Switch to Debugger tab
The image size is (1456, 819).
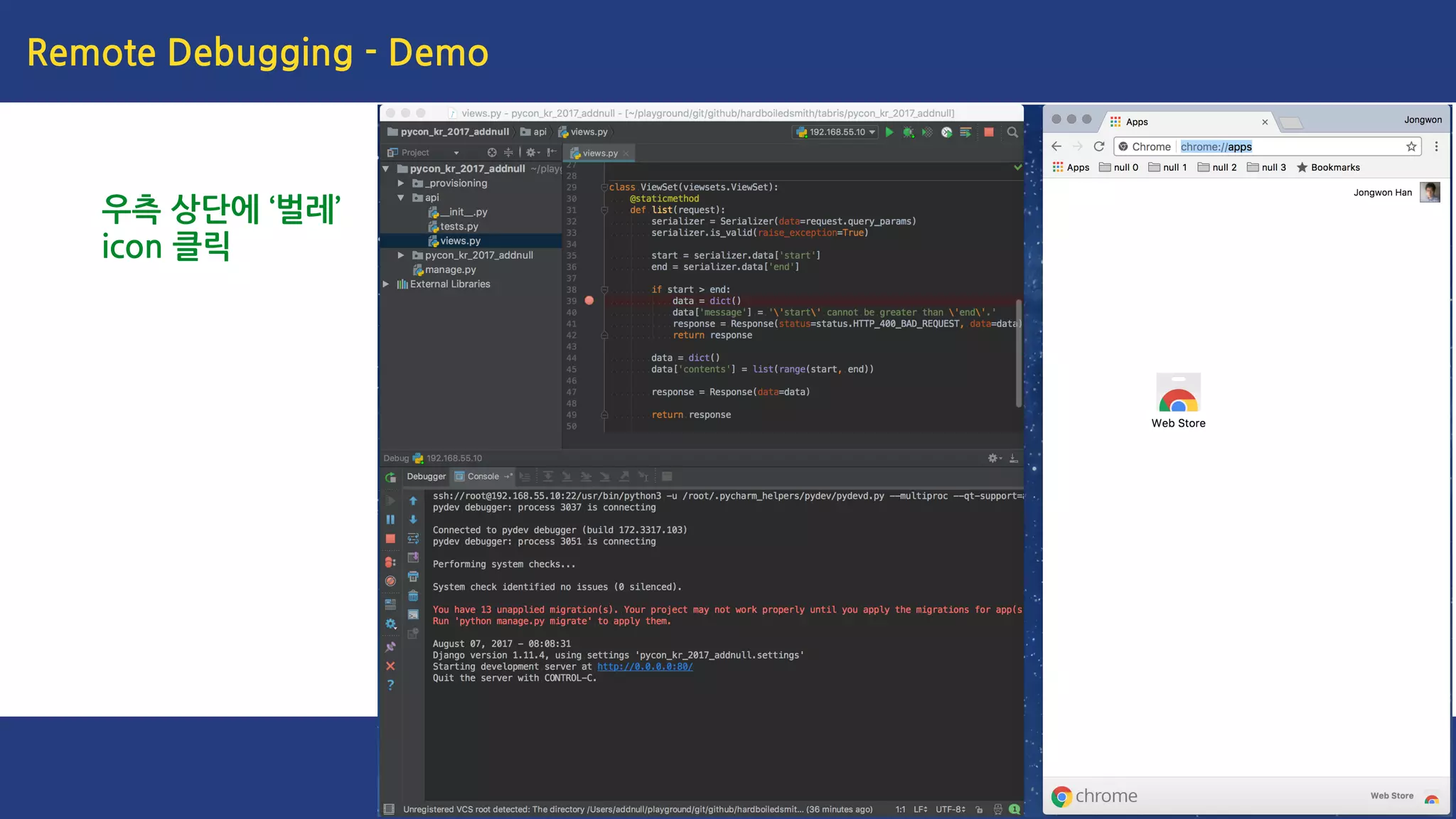[426, 477]
